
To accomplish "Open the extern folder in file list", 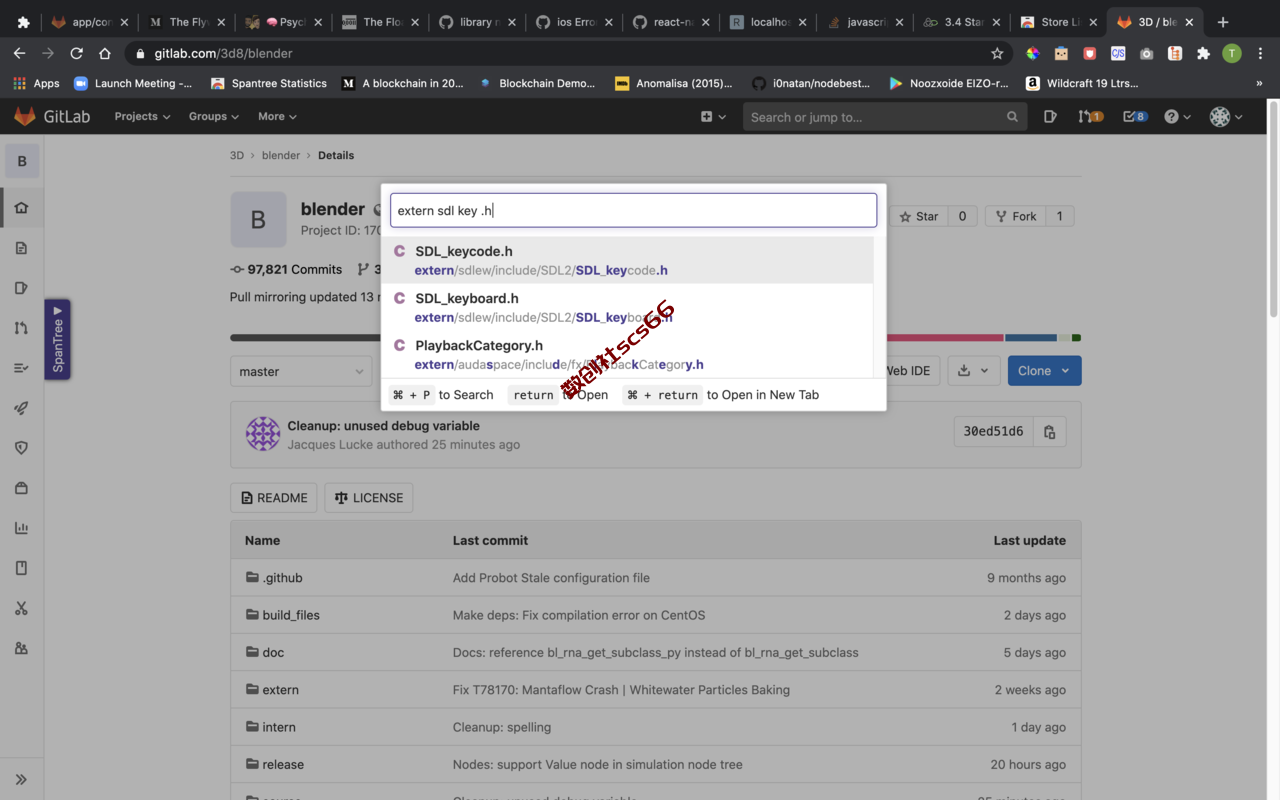I will click(x=281, y=690).
